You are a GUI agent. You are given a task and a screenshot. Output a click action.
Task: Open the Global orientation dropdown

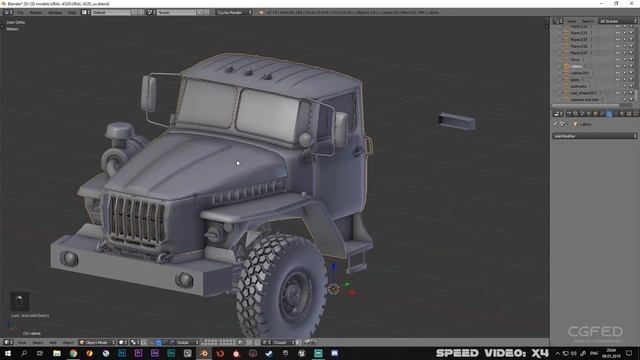point(187,342)
